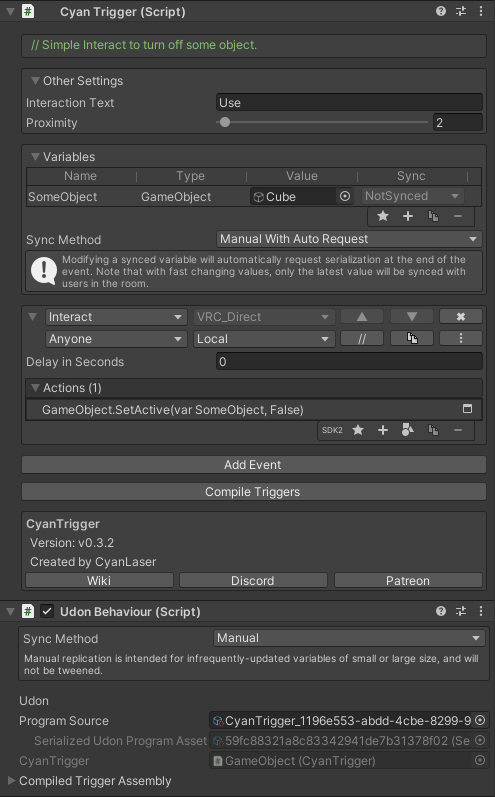Screen dimensions: 495x797
Task: Open presets for Cyan Trigger component
Action: [x=461, y=11]
